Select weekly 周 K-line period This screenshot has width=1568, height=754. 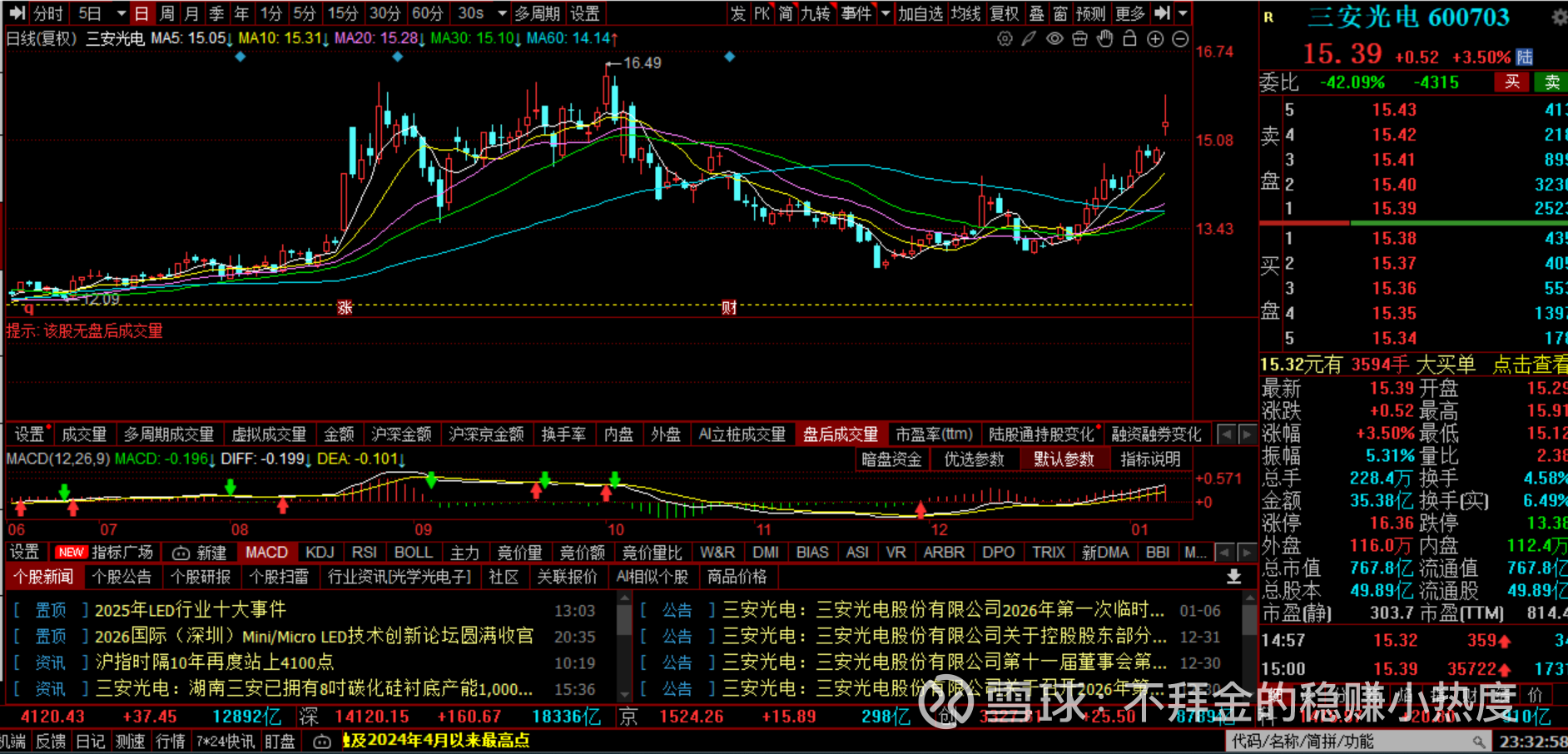[166, 13]
